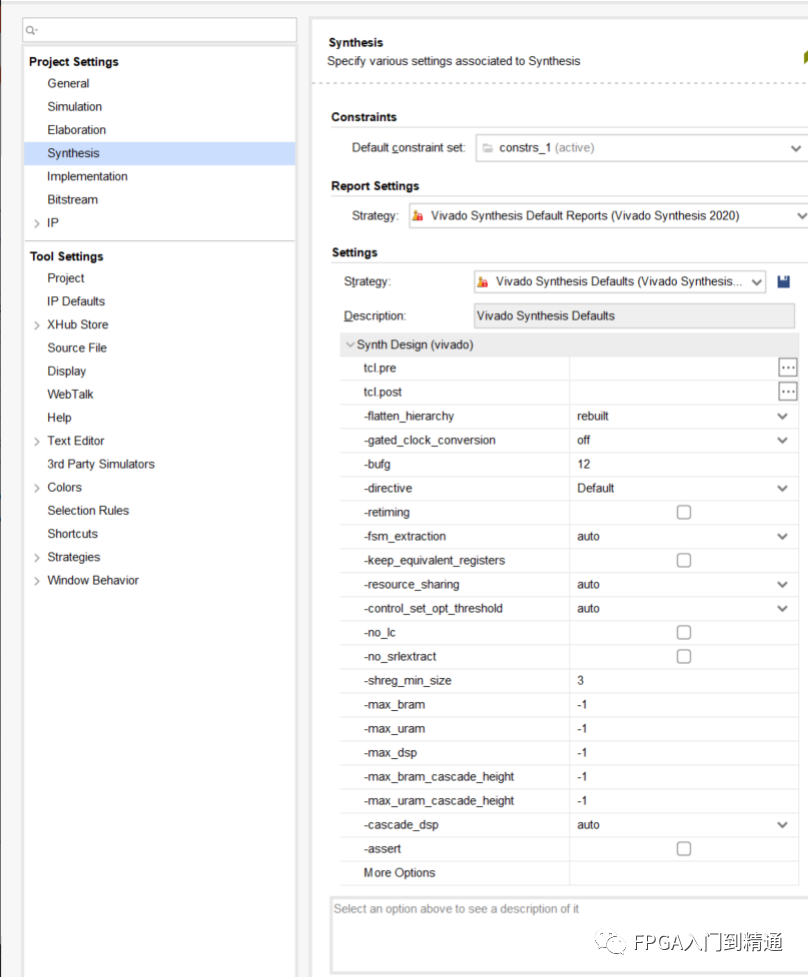Screen dimensions: 808x977
Task: Expand the Window Behavior tree node
Action: point(37,581)
